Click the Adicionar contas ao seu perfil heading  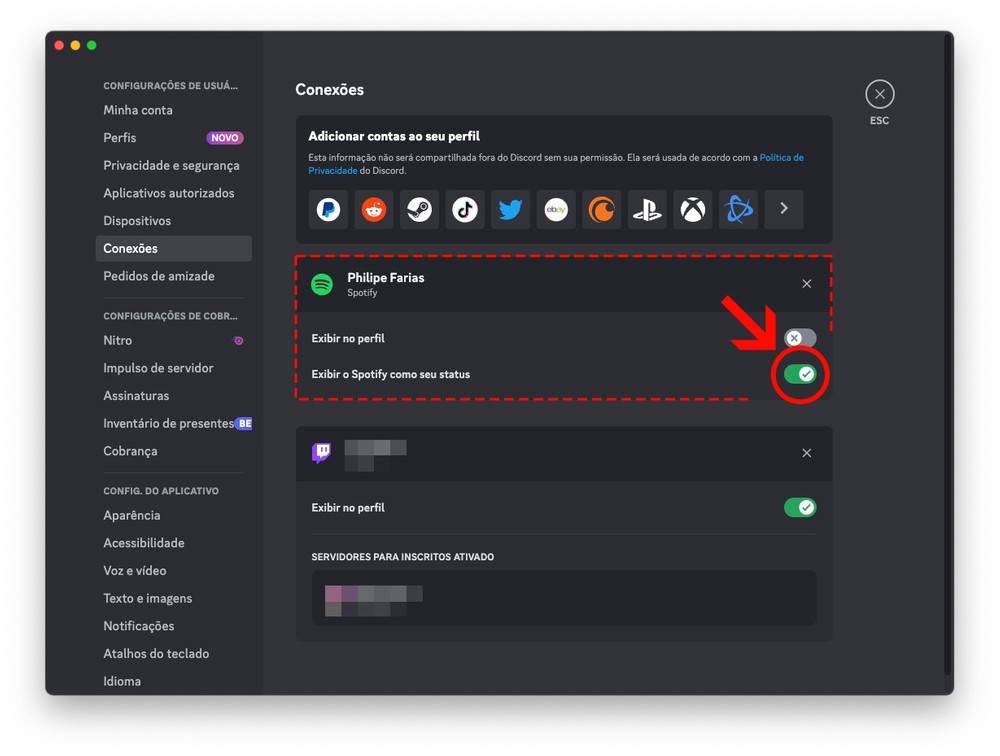(x=394, y=136)
